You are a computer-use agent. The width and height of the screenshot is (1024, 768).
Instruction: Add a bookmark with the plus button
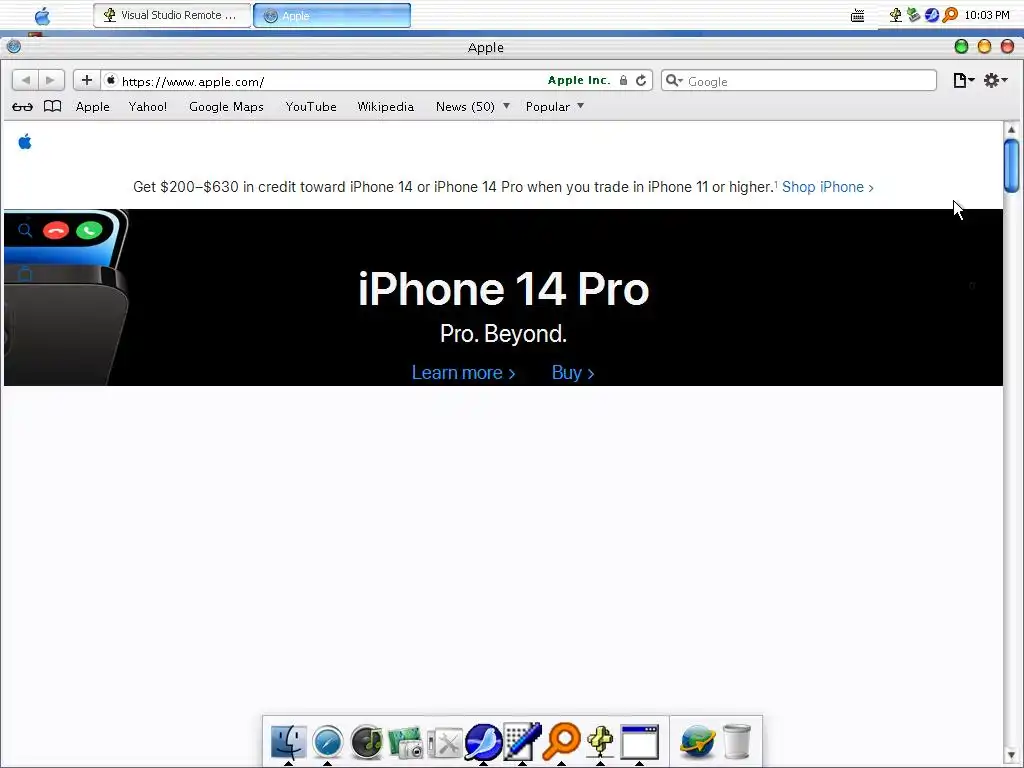click(87, 80)
